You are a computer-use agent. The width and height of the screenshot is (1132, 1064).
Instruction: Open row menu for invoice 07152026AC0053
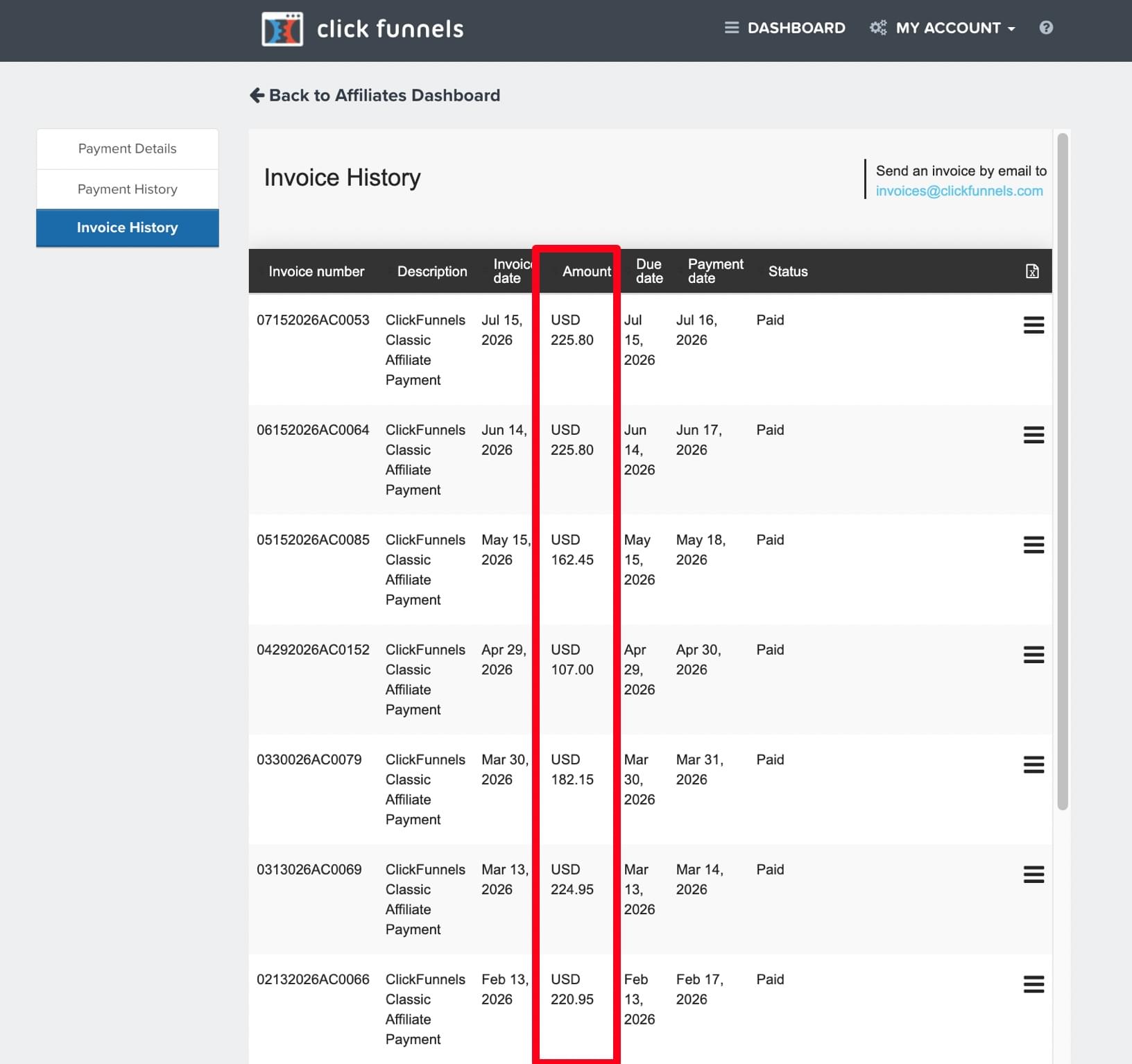click(x=1034, y=325)
